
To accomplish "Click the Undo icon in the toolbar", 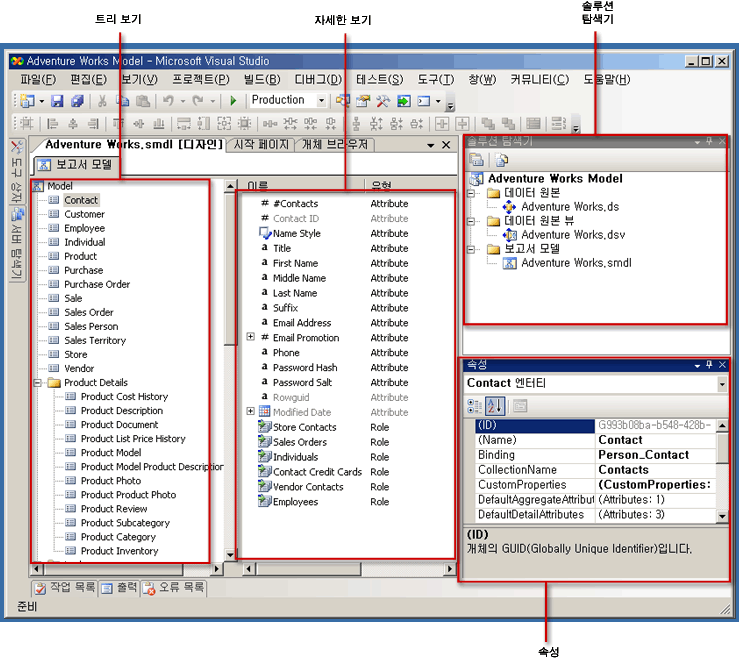I will click(169, 101).
